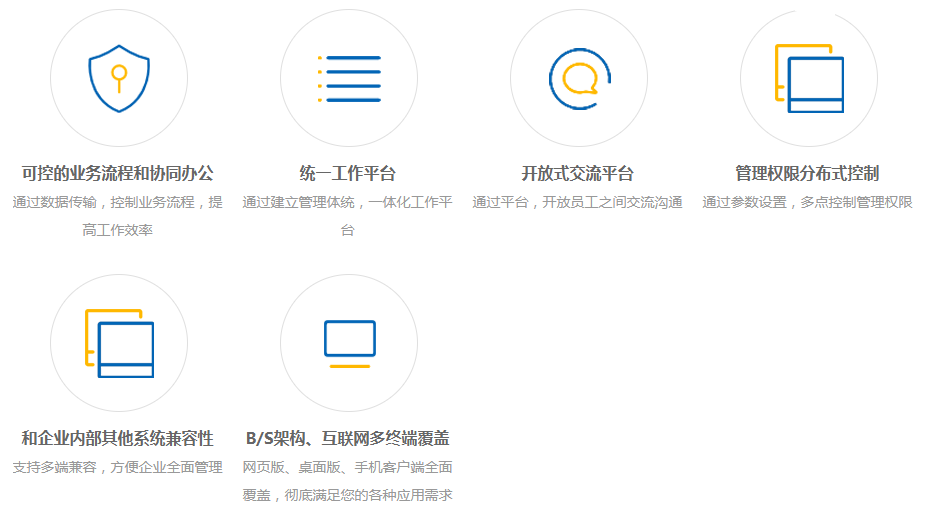The width and height of the screenshot is (925, 506).
Task: Open the 和企业内部其他系统兼容性 heading
Action: coord(118,438)
